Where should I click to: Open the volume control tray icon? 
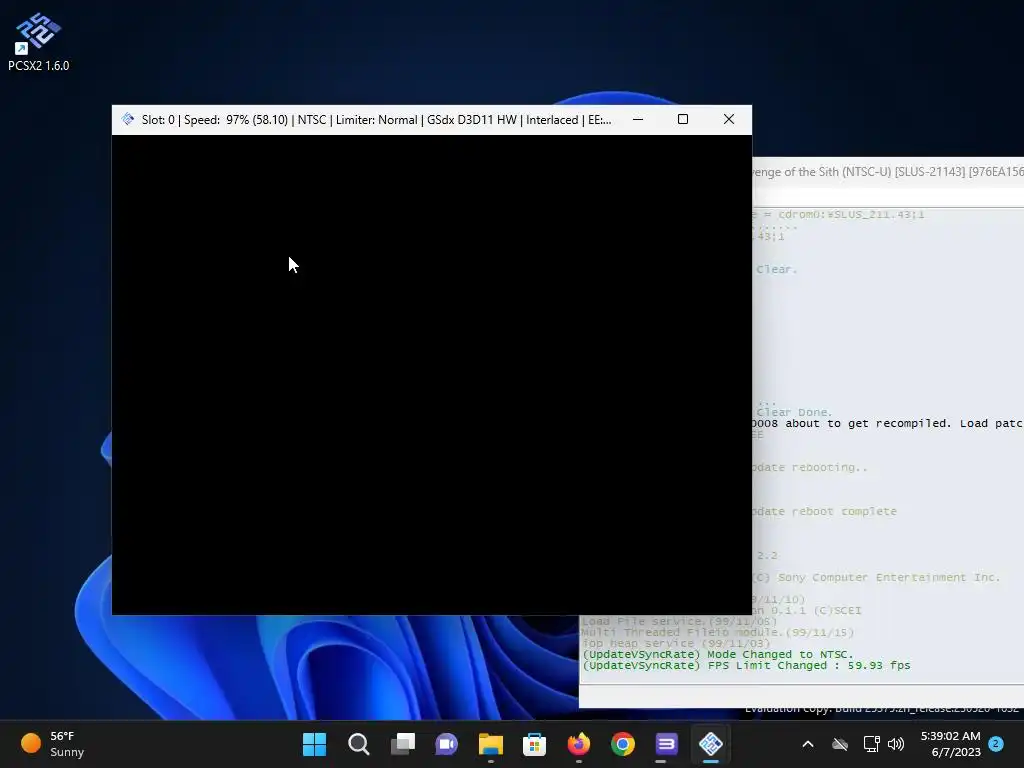tap(897, 744)
